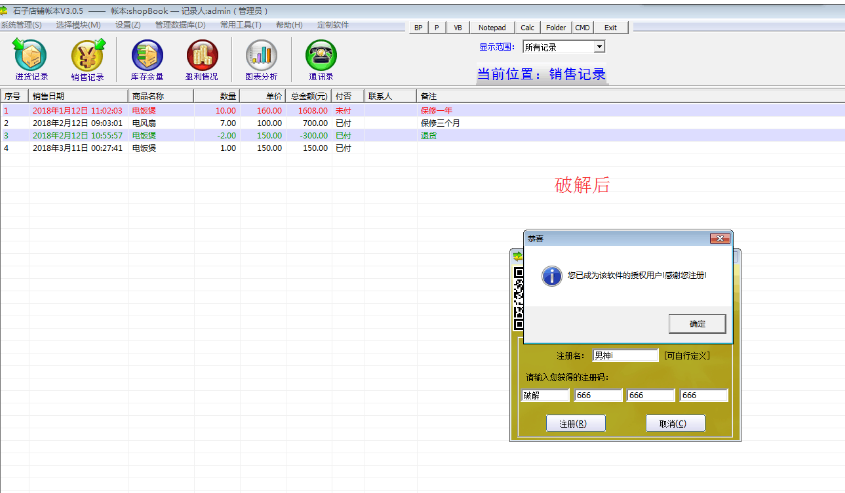The width and height of the screenshot is (845, 493).
Task: Select the row dated 2018年2月12日 09:03:01
Action: coord(422,123)
